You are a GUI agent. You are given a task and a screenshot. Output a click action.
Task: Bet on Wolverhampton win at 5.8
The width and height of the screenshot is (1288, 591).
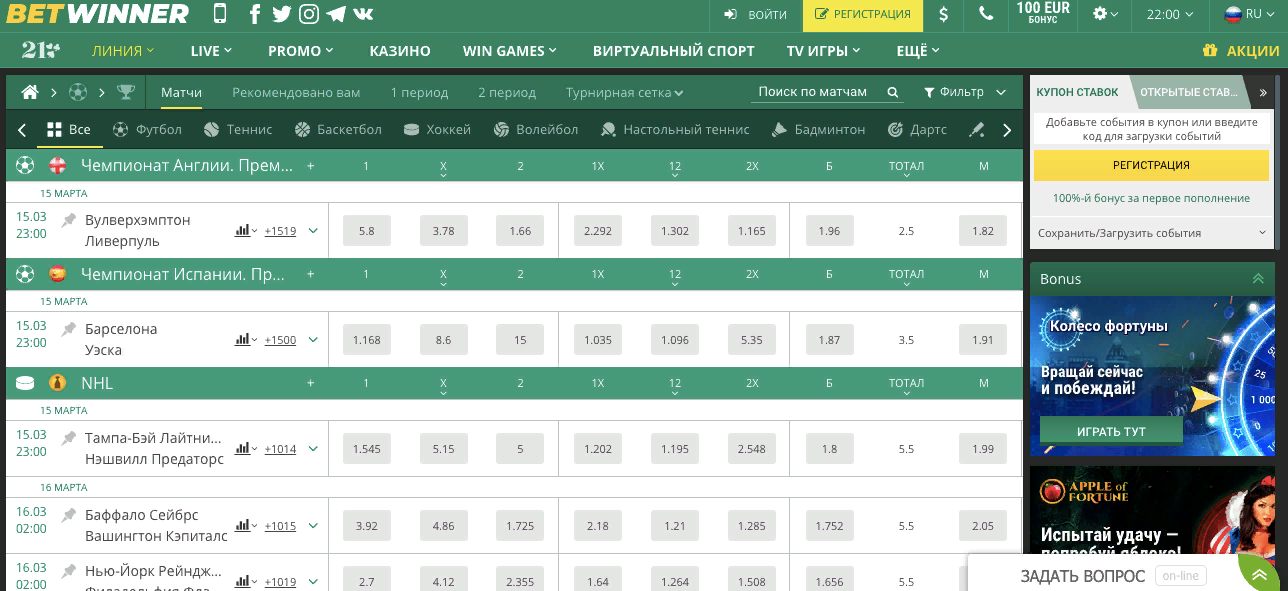coord(366,231)
